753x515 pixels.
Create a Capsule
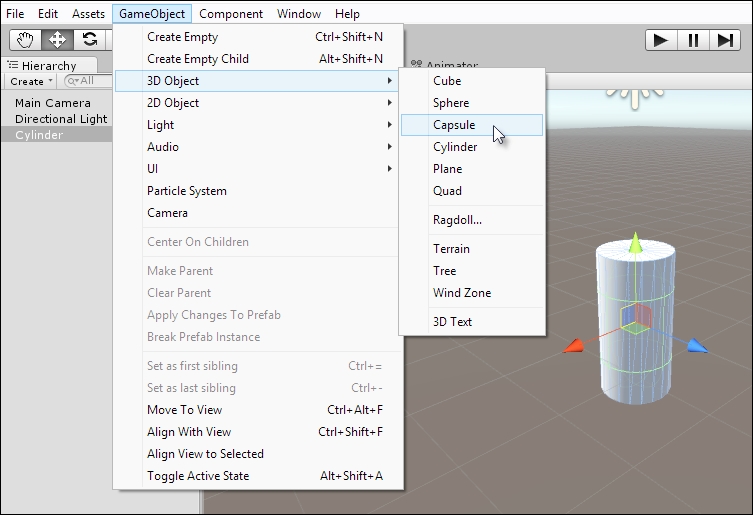click(472, 125)
